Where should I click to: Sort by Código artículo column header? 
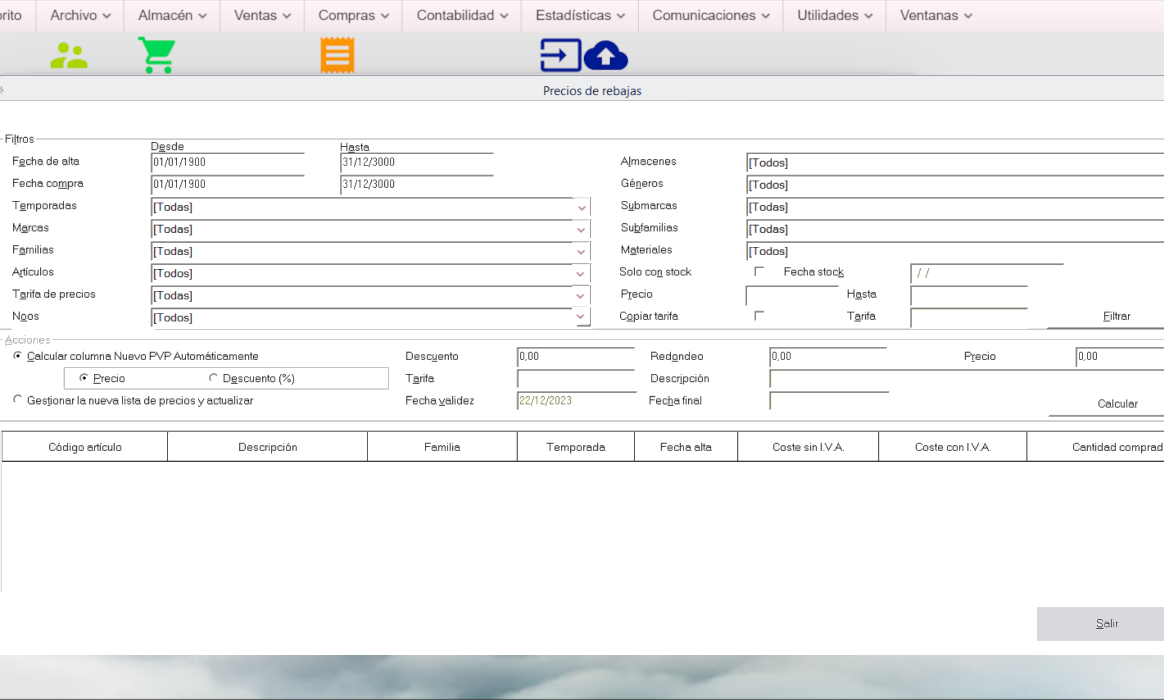tap(85, 447)
